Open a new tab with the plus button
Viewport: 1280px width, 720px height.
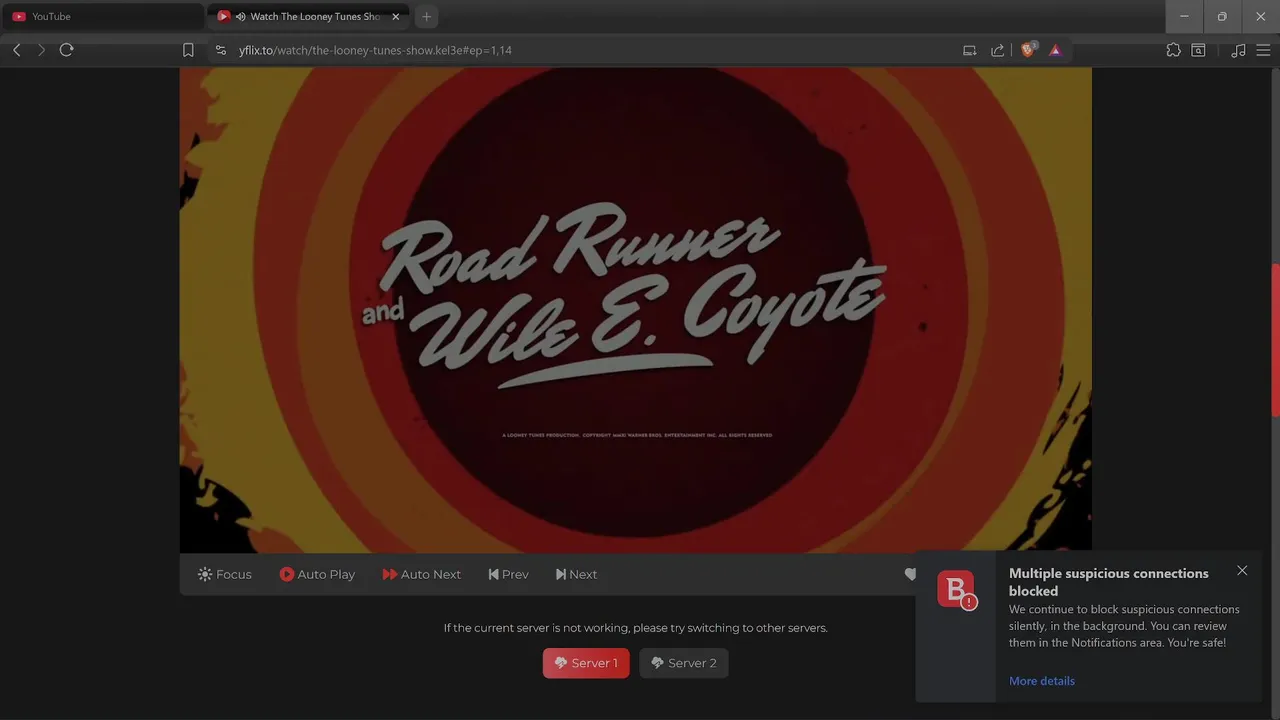pyautogui.click(x=427, y=16)
